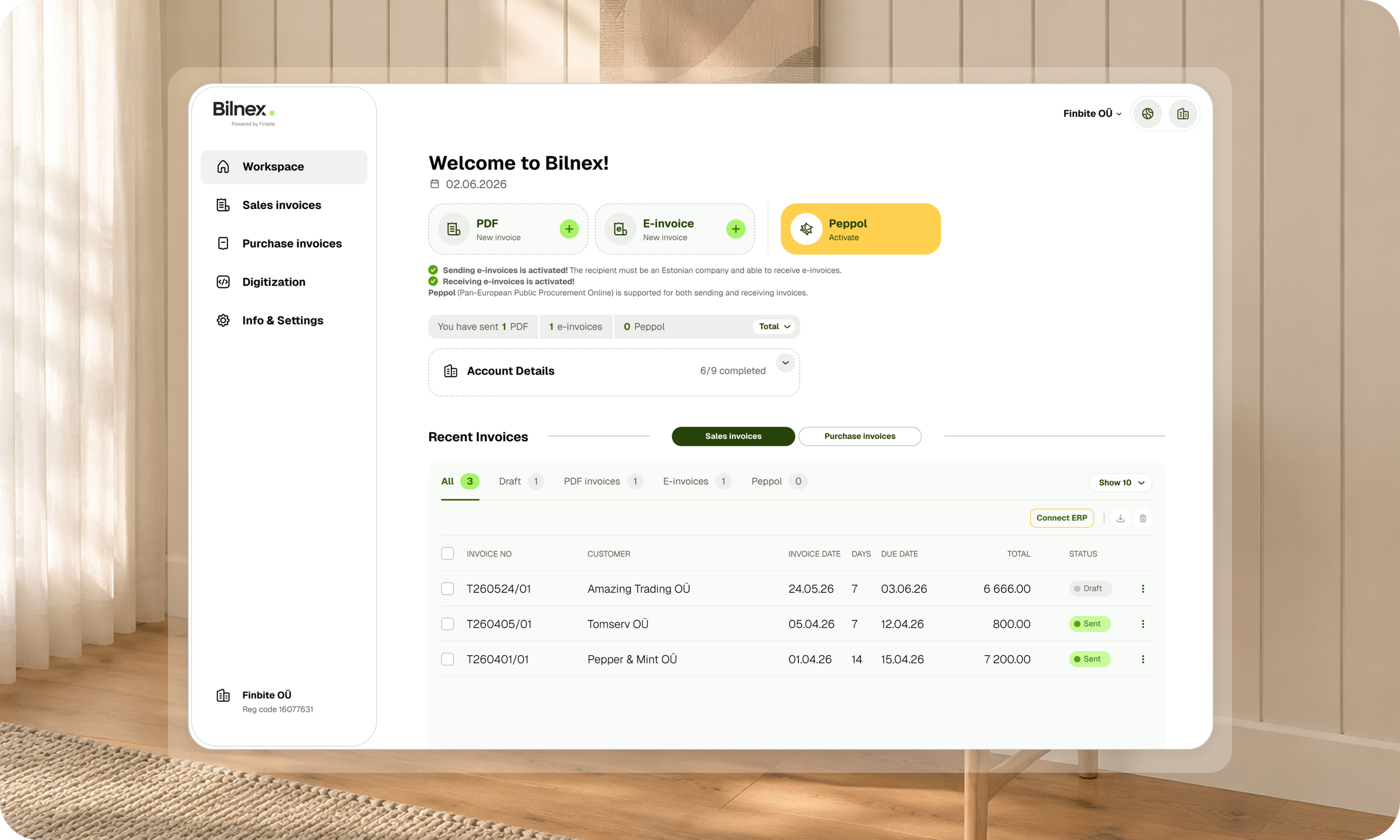Open Workspace in the sidebar

coord(284,167)
